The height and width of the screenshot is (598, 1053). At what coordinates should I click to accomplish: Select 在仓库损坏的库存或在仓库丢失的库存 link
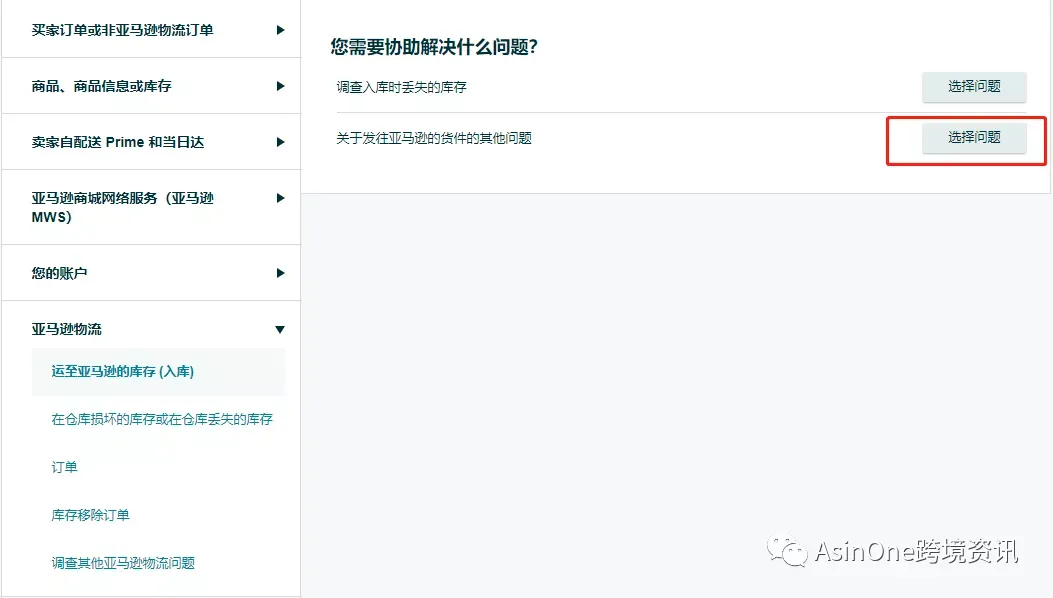(x=162, y=419)
